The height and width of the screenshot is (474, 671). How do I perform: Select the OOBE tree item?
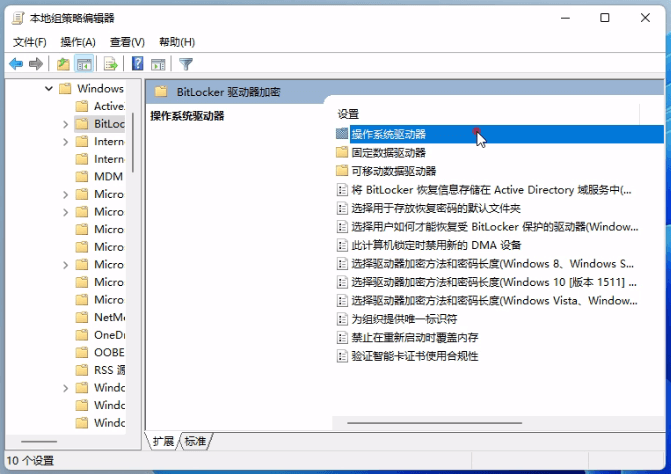[109, 352]
